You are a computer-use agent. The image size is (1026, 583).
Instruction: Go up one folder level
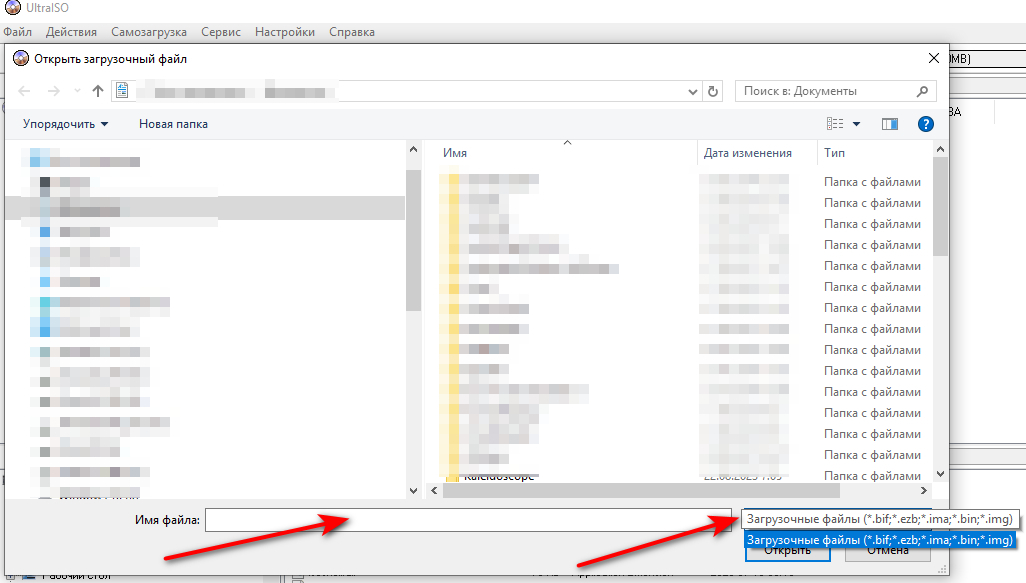(x=97, y=91)
